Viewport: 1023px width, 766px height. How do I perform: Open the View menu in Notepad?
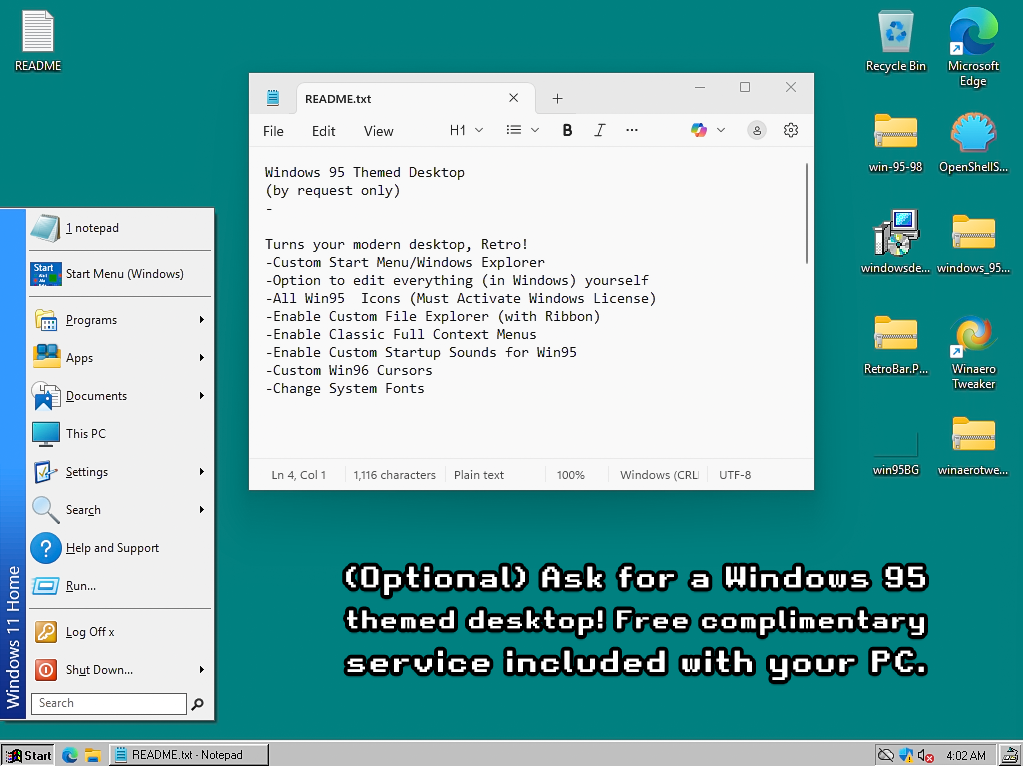coord(378,131)
